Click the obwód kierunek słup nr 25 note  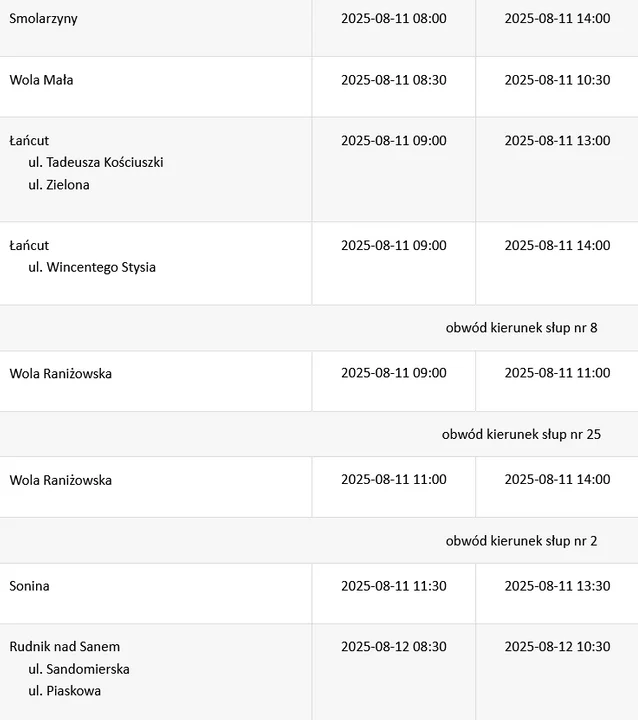521,434
